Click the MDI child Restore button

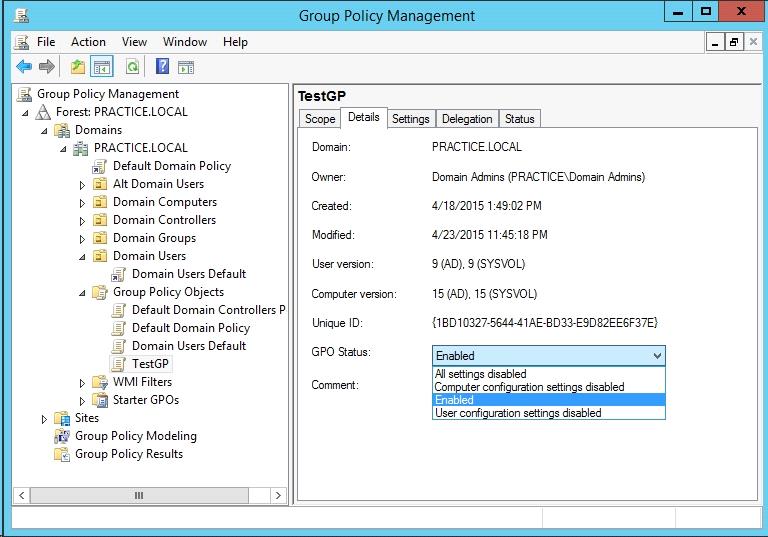[734, 42]
